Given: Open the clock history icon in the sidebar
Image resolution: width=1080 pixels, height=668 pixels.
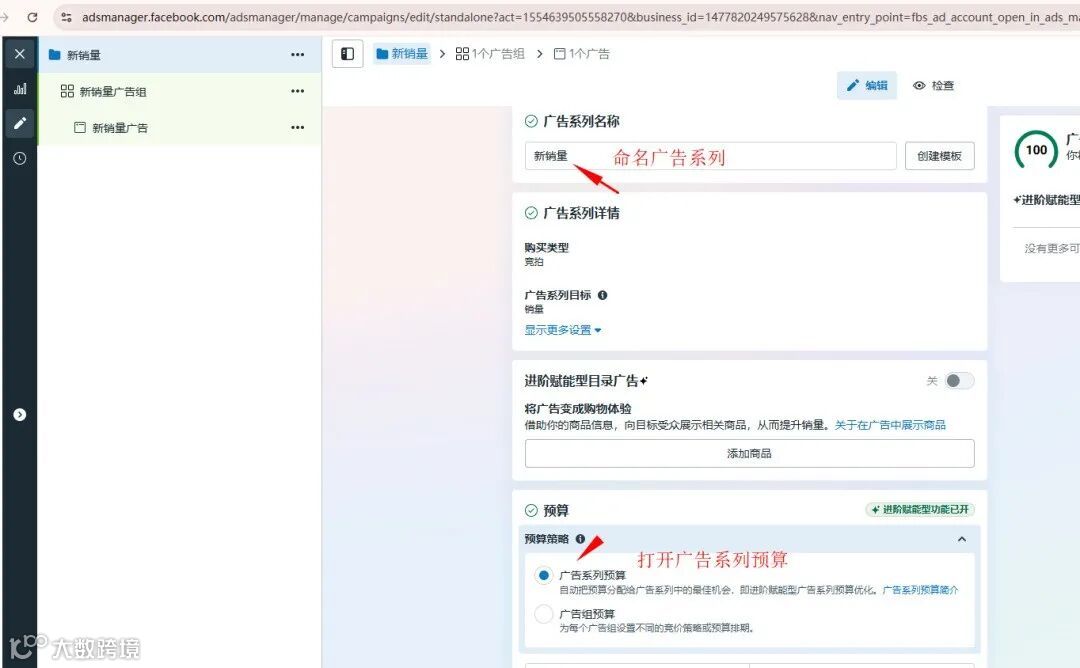Looking at the screenshot, I should coord(20,158).
